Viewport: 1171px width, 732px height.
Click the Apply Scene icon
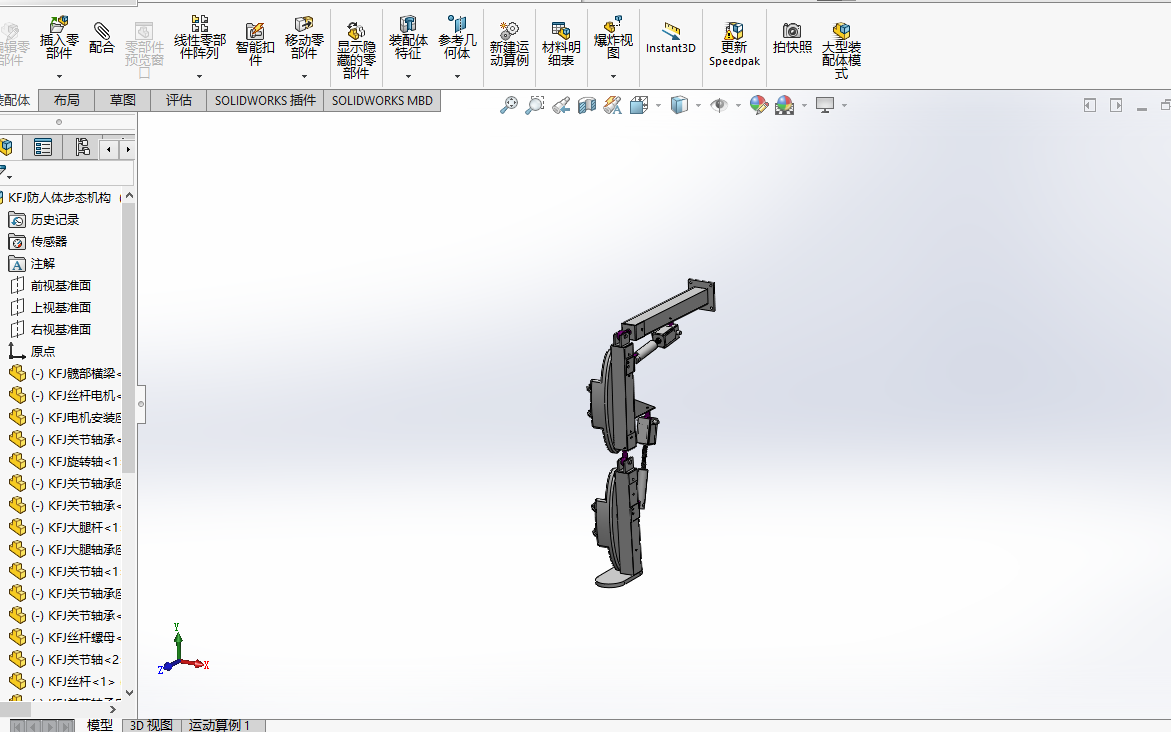[785, 105]
